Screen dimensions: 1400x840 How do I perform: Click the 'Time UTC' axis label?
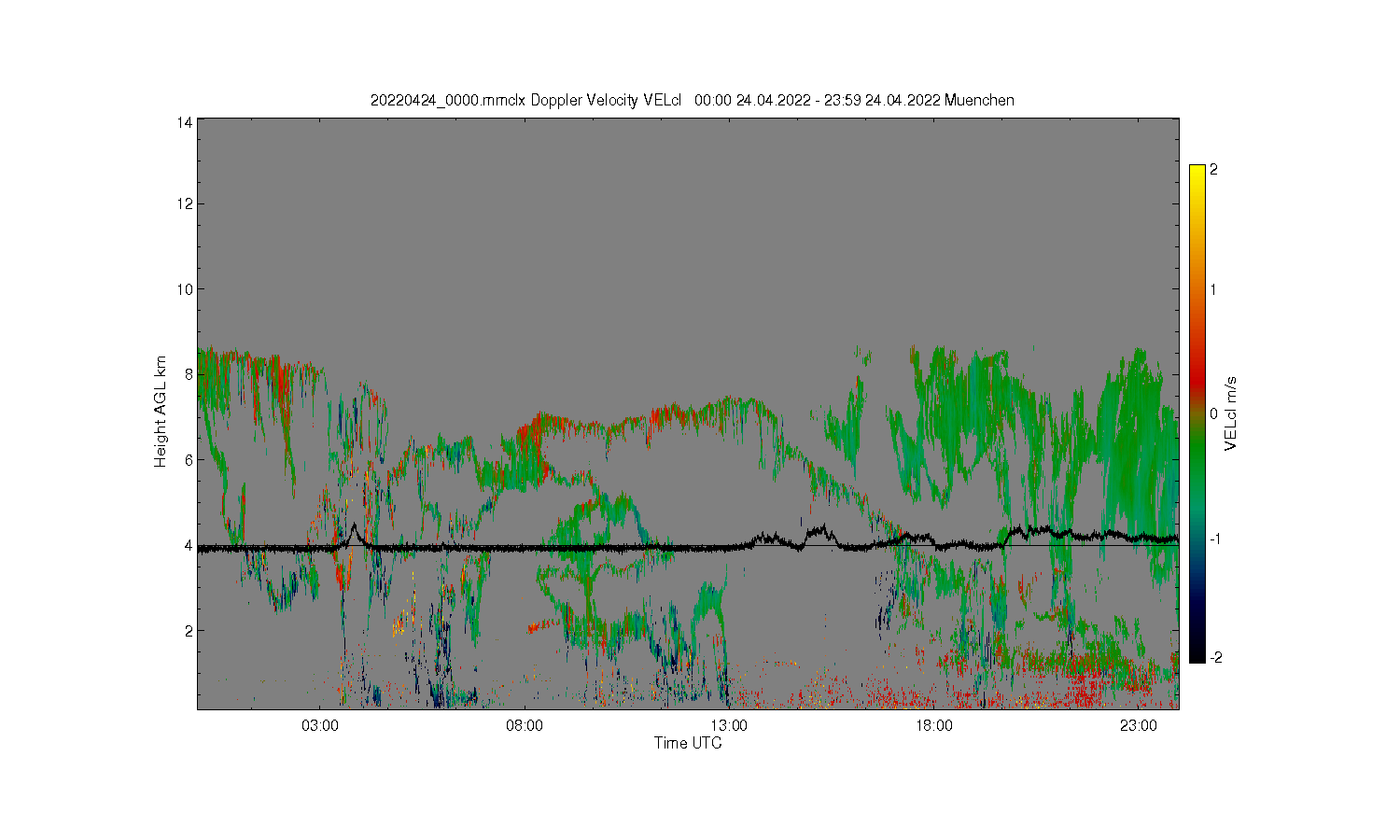tap(688, 743)
